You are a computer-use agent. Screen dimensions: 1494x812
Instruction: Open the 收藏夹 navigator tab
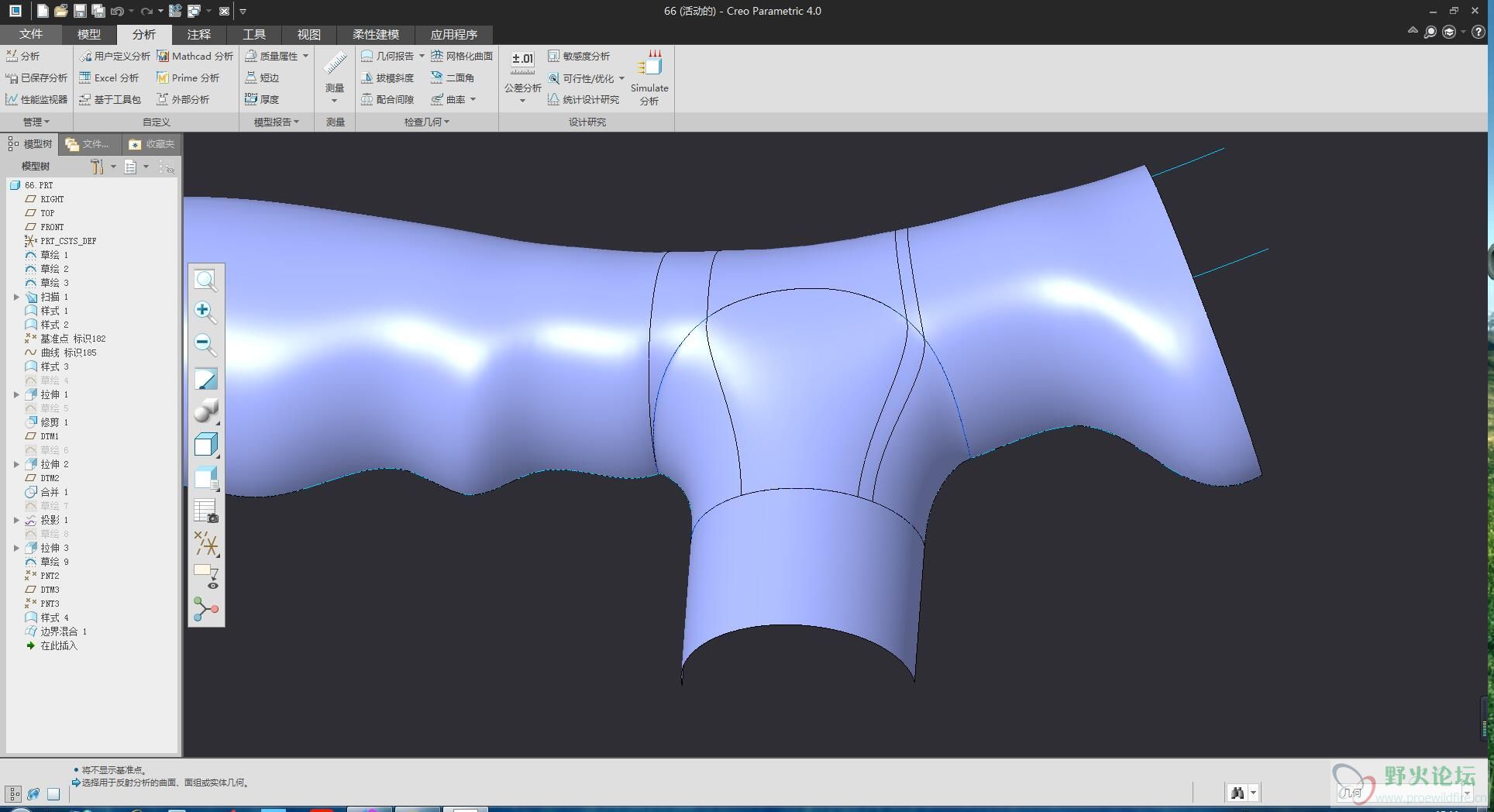(x=153, y=144)
